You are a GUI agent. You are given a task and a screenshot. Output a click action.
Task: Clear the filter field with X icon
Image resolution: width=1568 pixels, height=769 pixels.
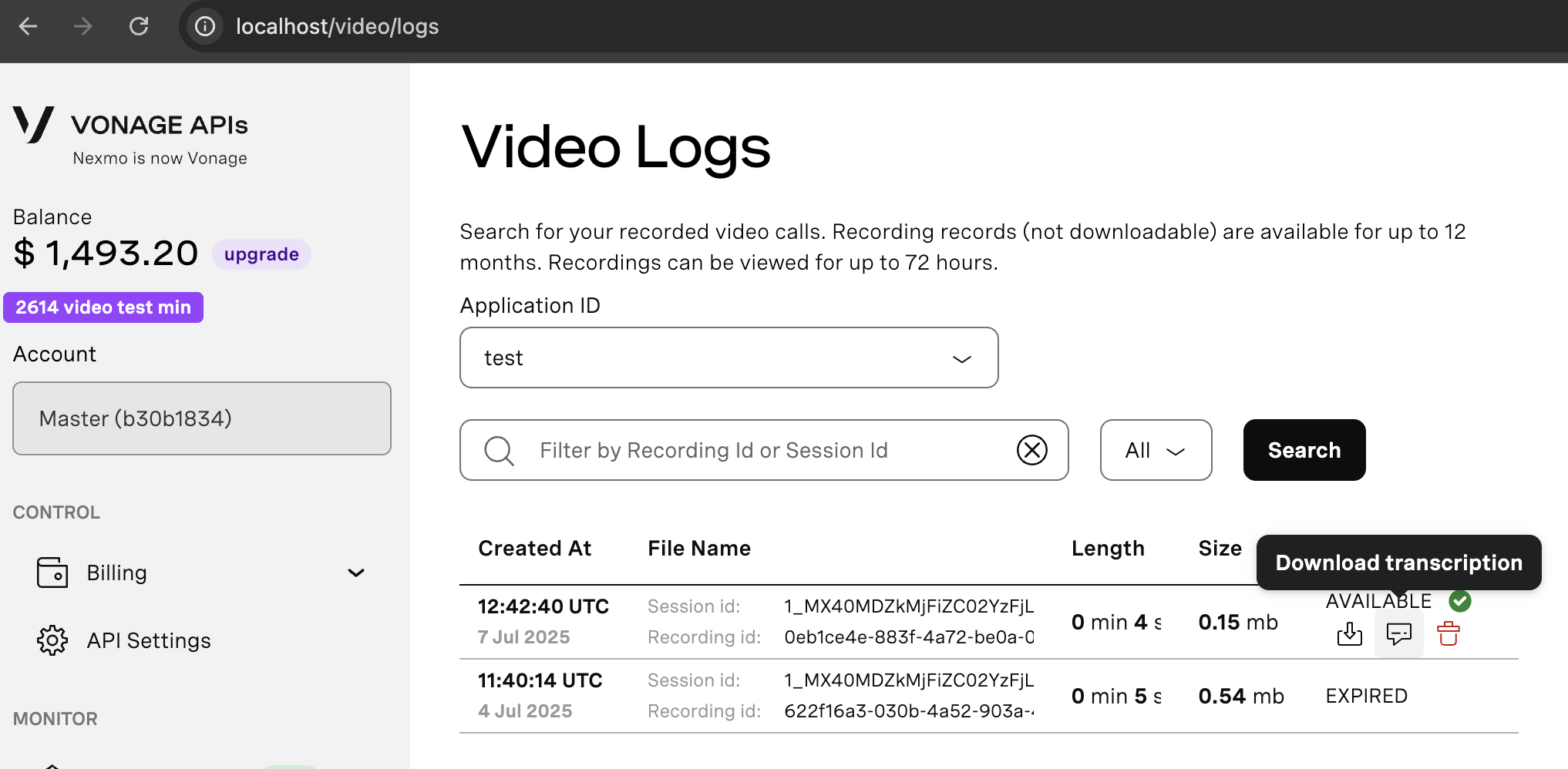1031,450
